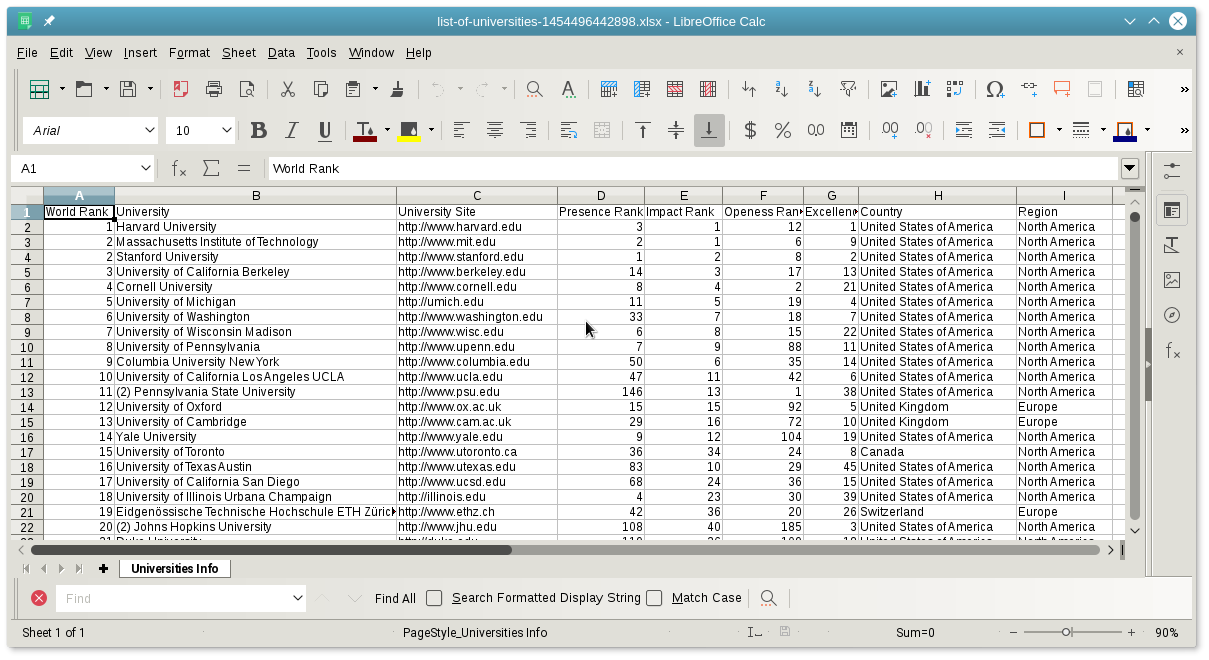The width and height of the screenshot is (1209, 660).
Task: Click the Insert Image icon
Action: point(888,89)
